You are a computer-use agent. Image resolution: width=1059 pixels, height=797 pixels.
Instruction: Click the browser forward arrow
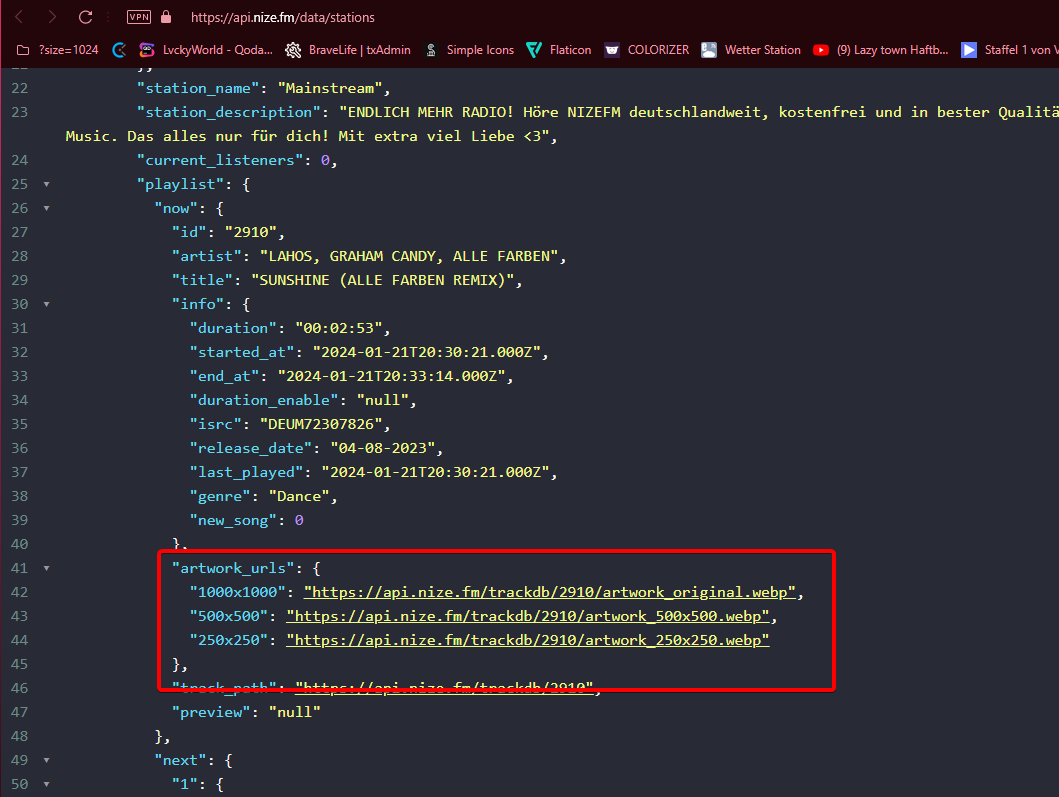[52, 17]
